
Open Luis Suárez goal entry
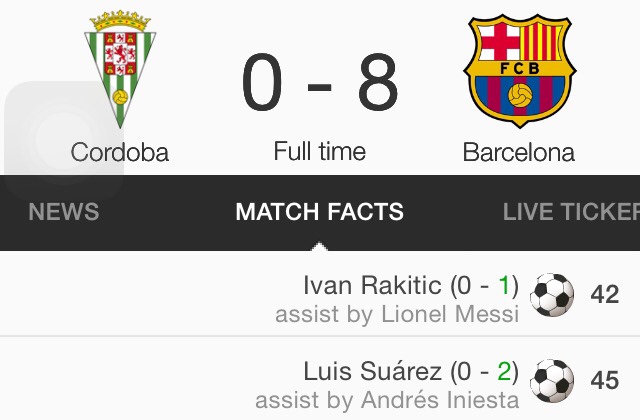coord(372,372)
